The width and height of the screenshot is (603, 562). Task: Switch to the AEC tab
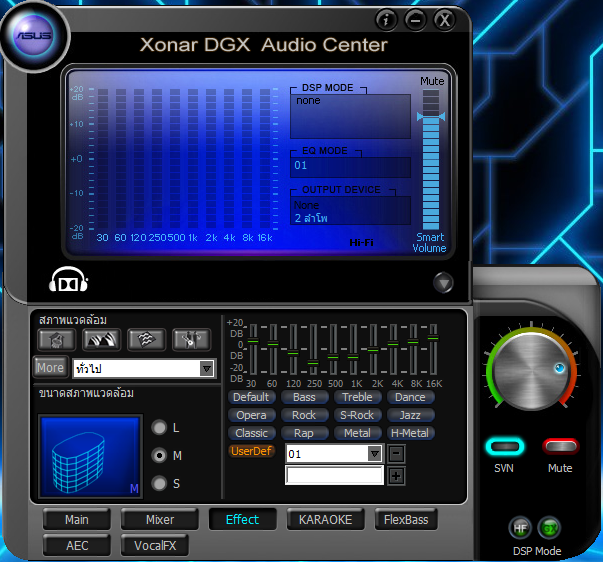77,545
